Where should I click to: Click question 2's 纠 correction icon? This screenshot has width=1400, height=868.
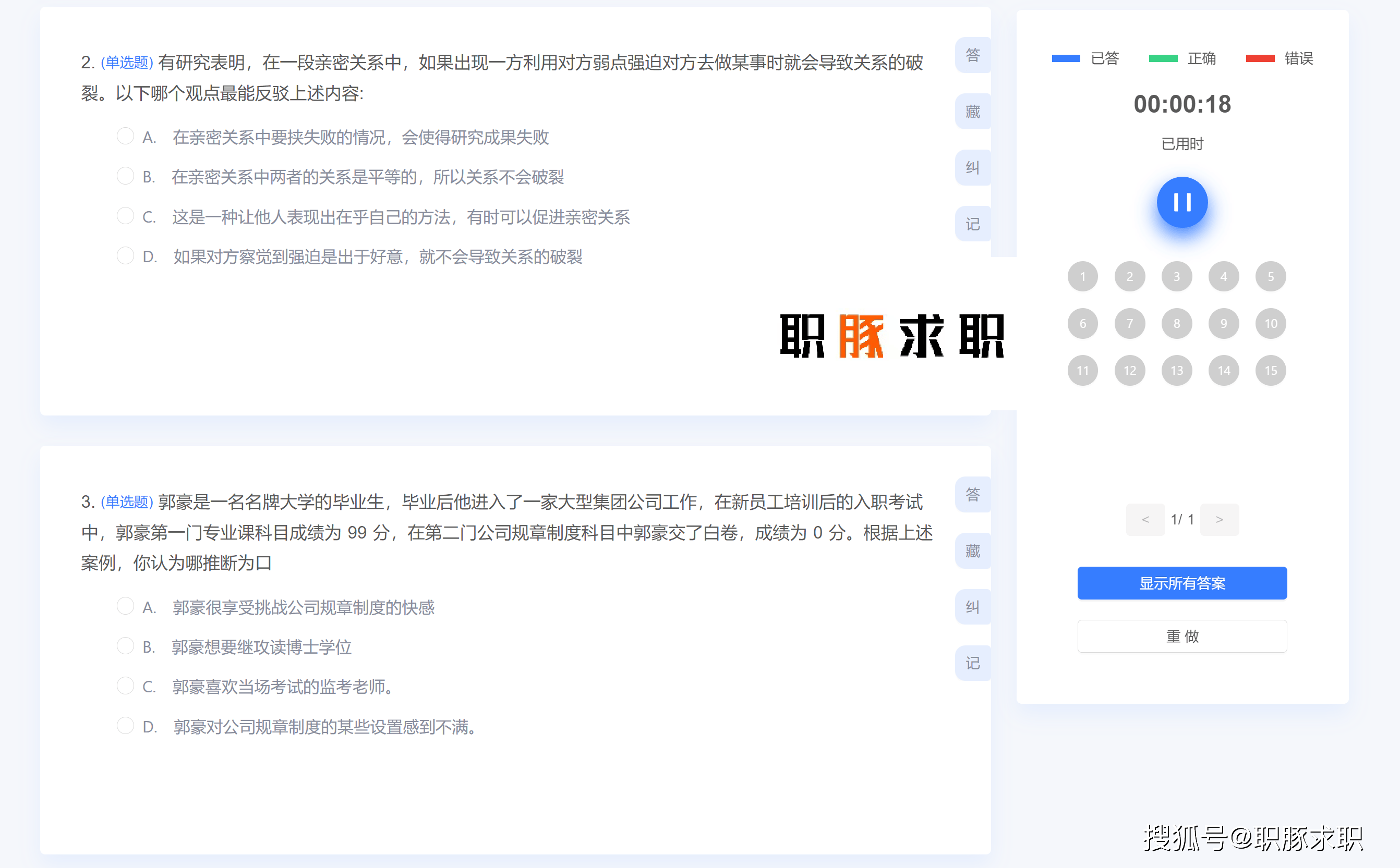972,168
